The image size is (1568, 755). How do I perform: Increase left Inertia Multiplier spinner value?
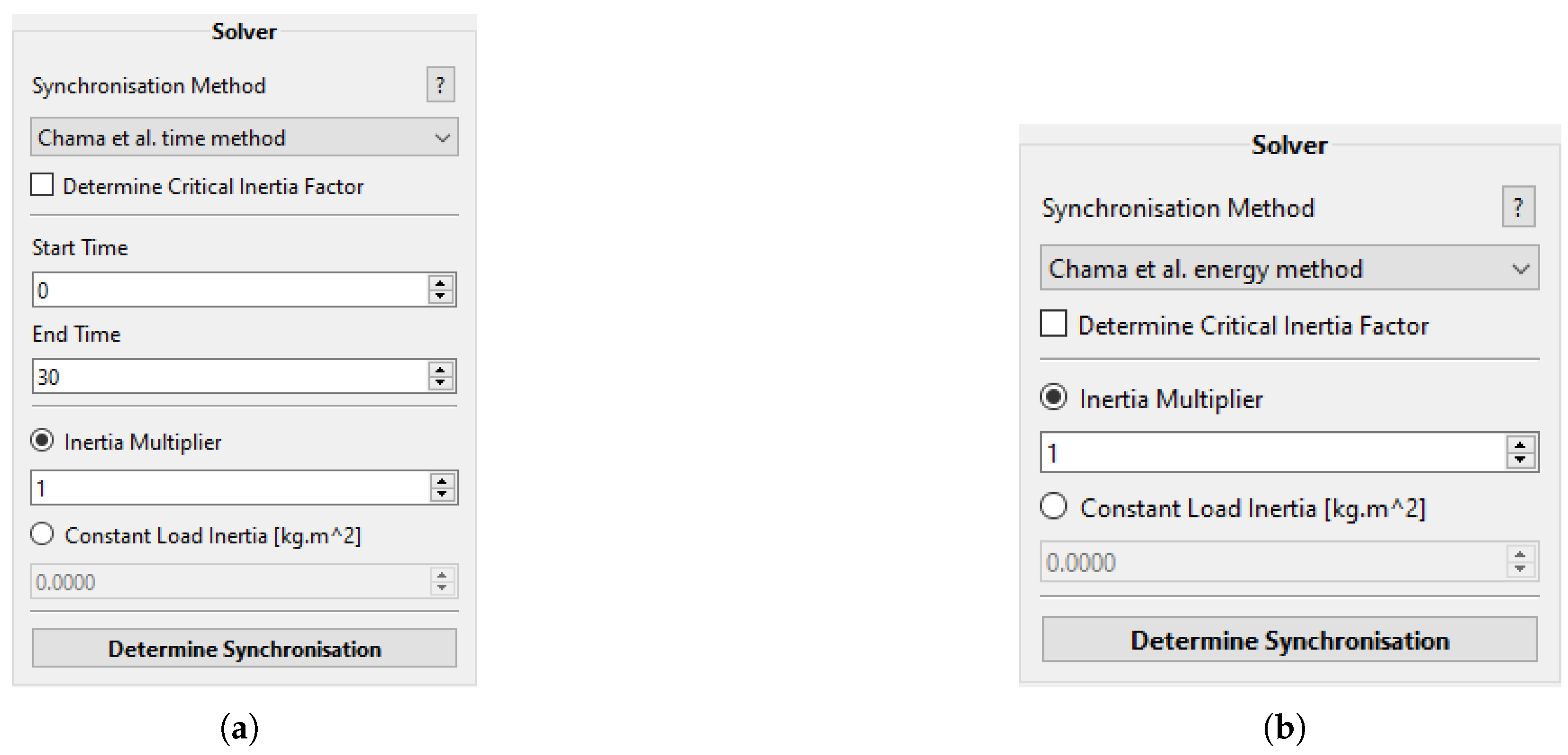pos(442,481)
